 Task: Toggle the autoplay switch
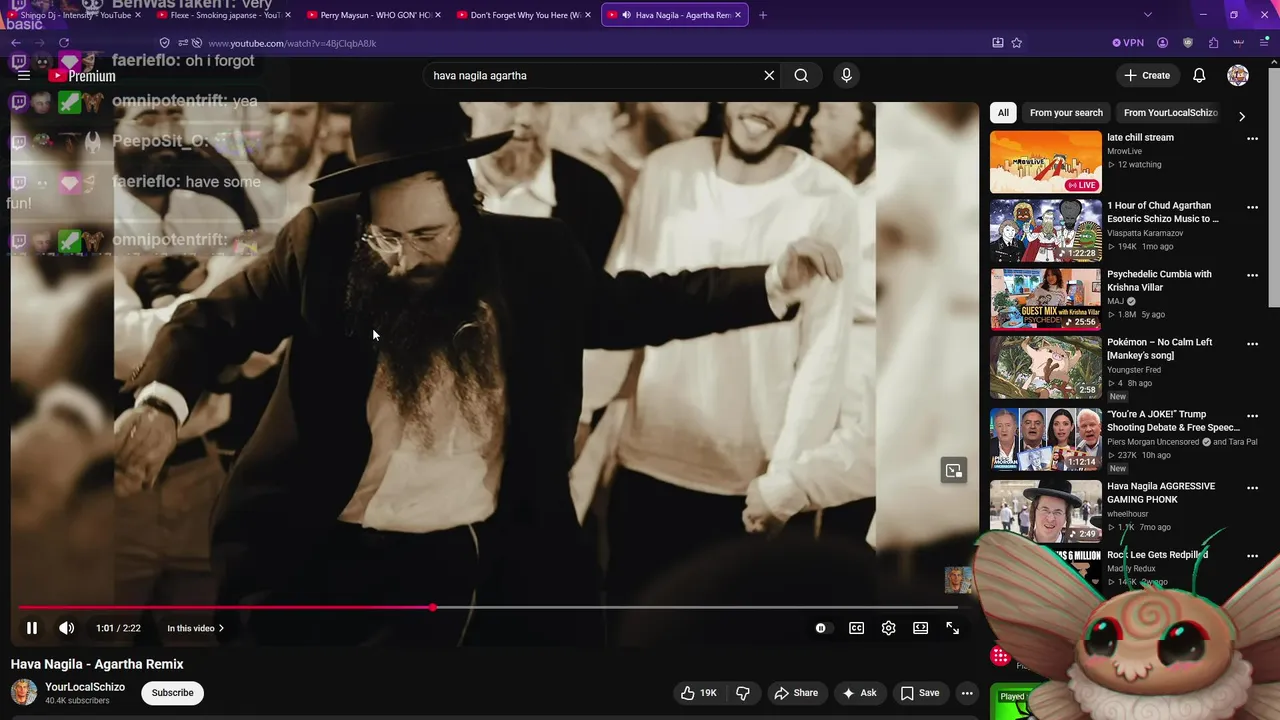pos(821,628)
